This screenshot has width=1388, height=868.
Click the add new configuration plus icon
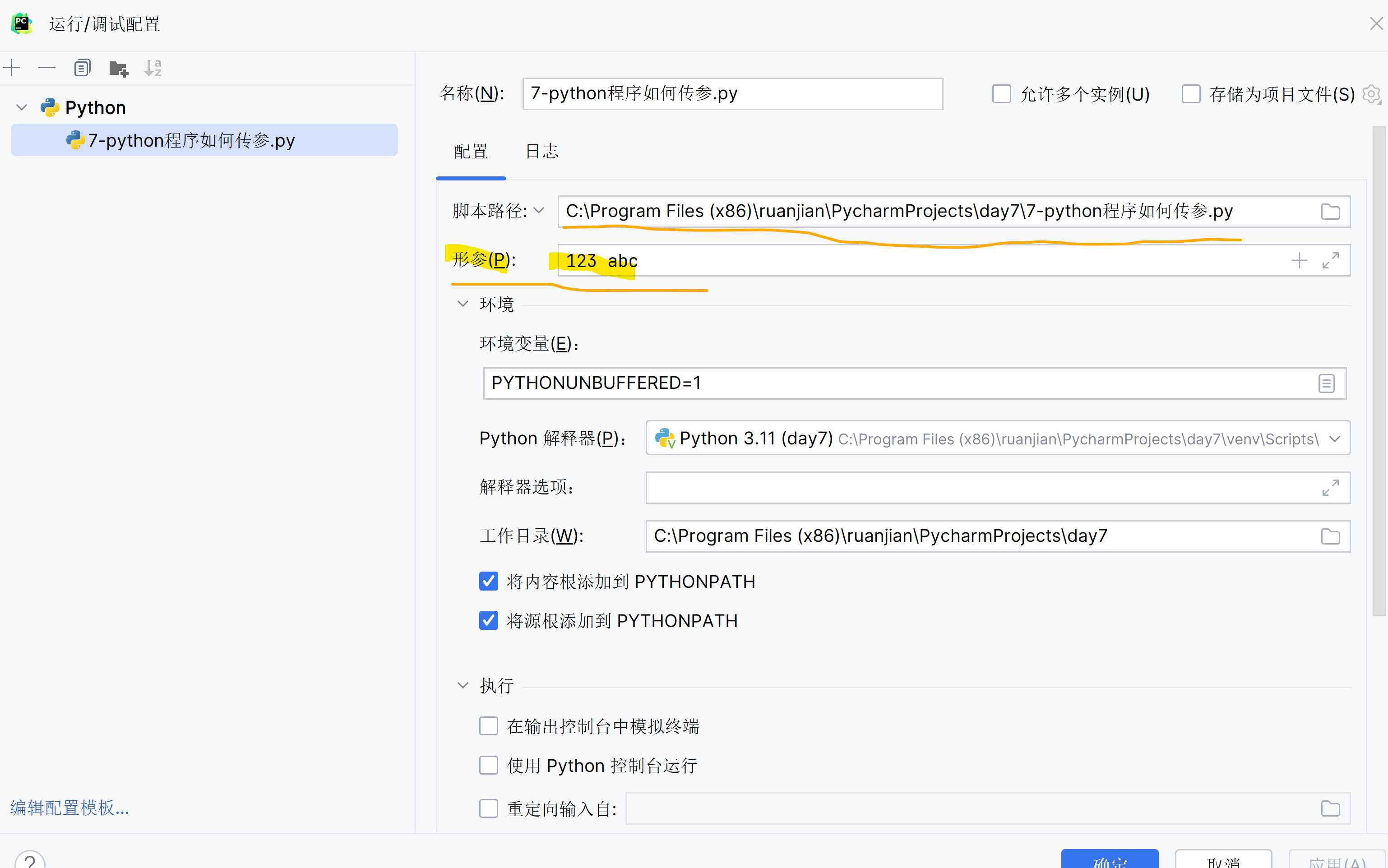pos(12,68)
